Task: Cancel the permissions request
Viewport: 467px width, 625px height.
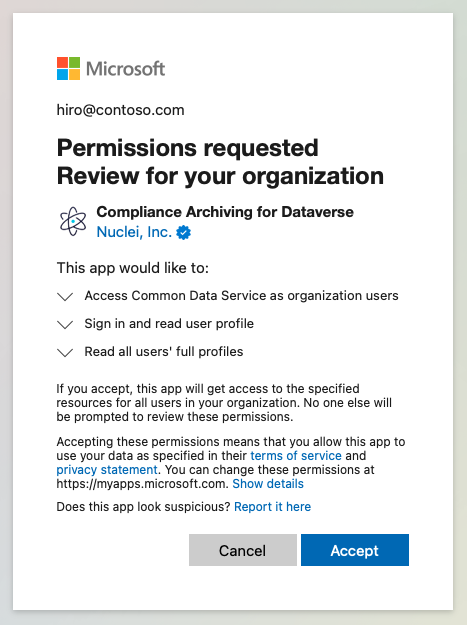Action: (243, 550)
